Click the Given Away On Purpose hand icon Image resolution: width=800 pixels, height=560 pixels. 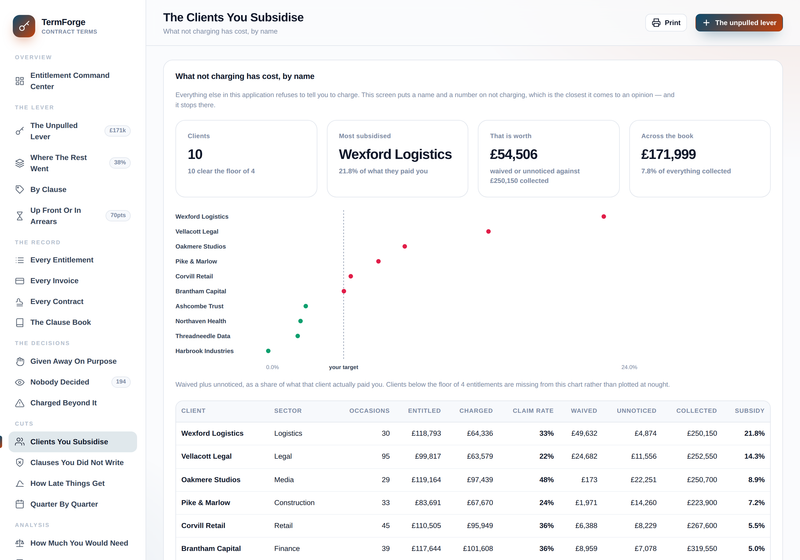19,361
